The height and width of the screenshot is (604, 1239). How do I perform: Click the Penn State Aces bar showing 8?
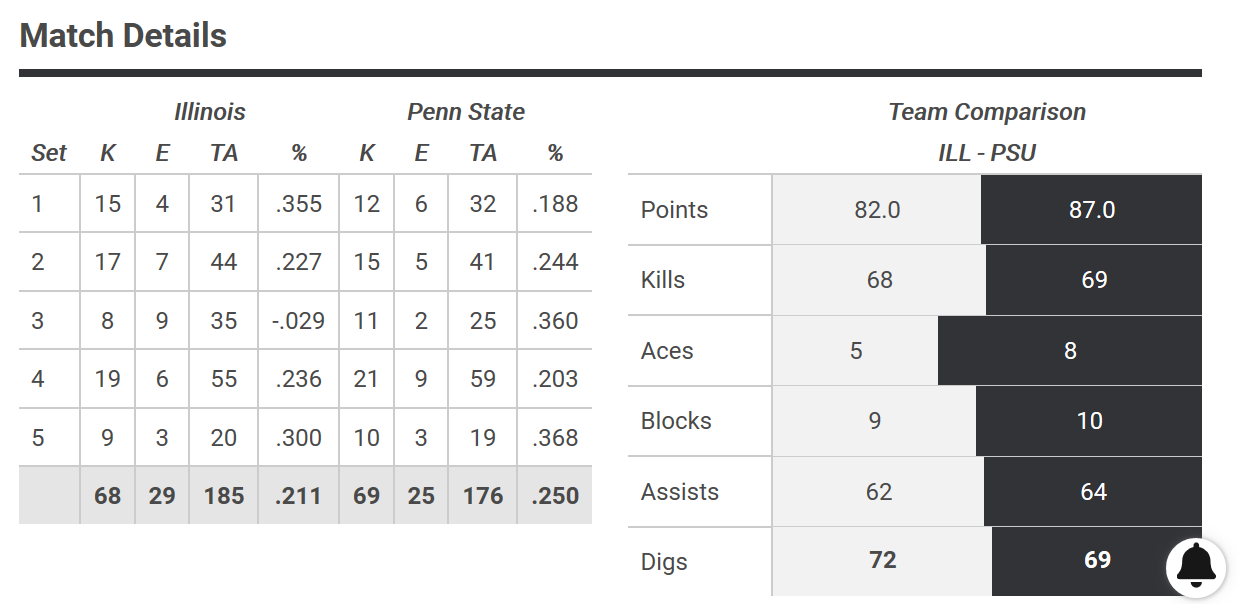point(1070,351)
